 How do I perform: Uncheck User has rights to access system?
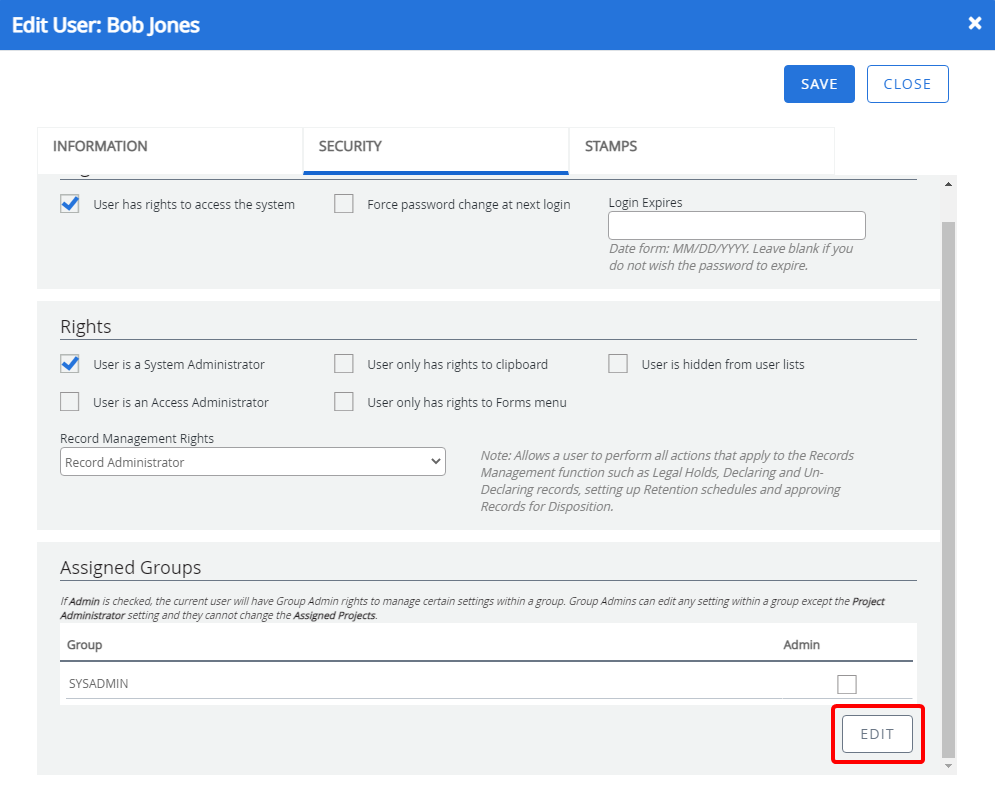coord(70,204)
